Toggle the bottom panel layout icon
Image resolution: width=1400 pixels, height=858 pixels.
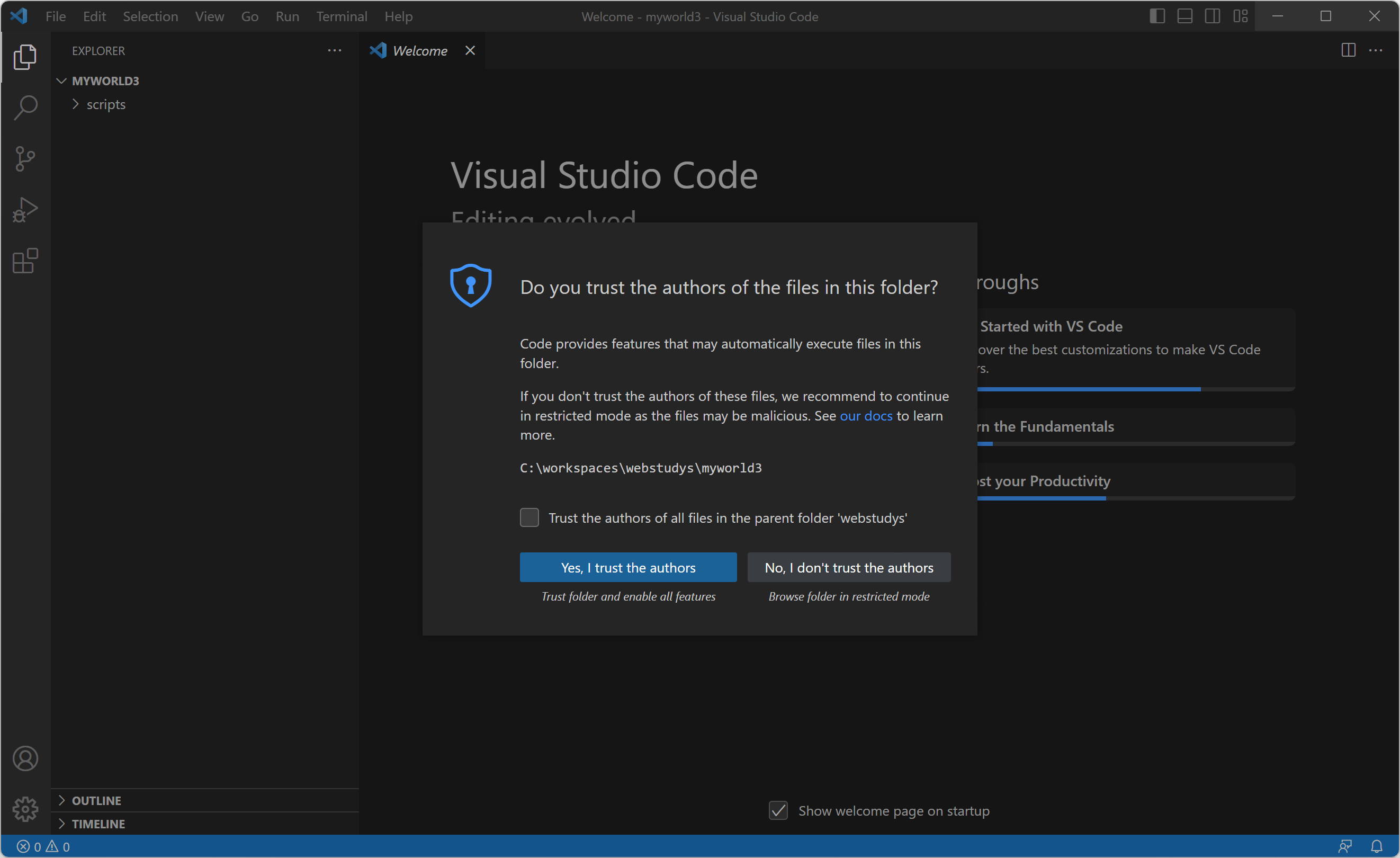[1184, 16]
